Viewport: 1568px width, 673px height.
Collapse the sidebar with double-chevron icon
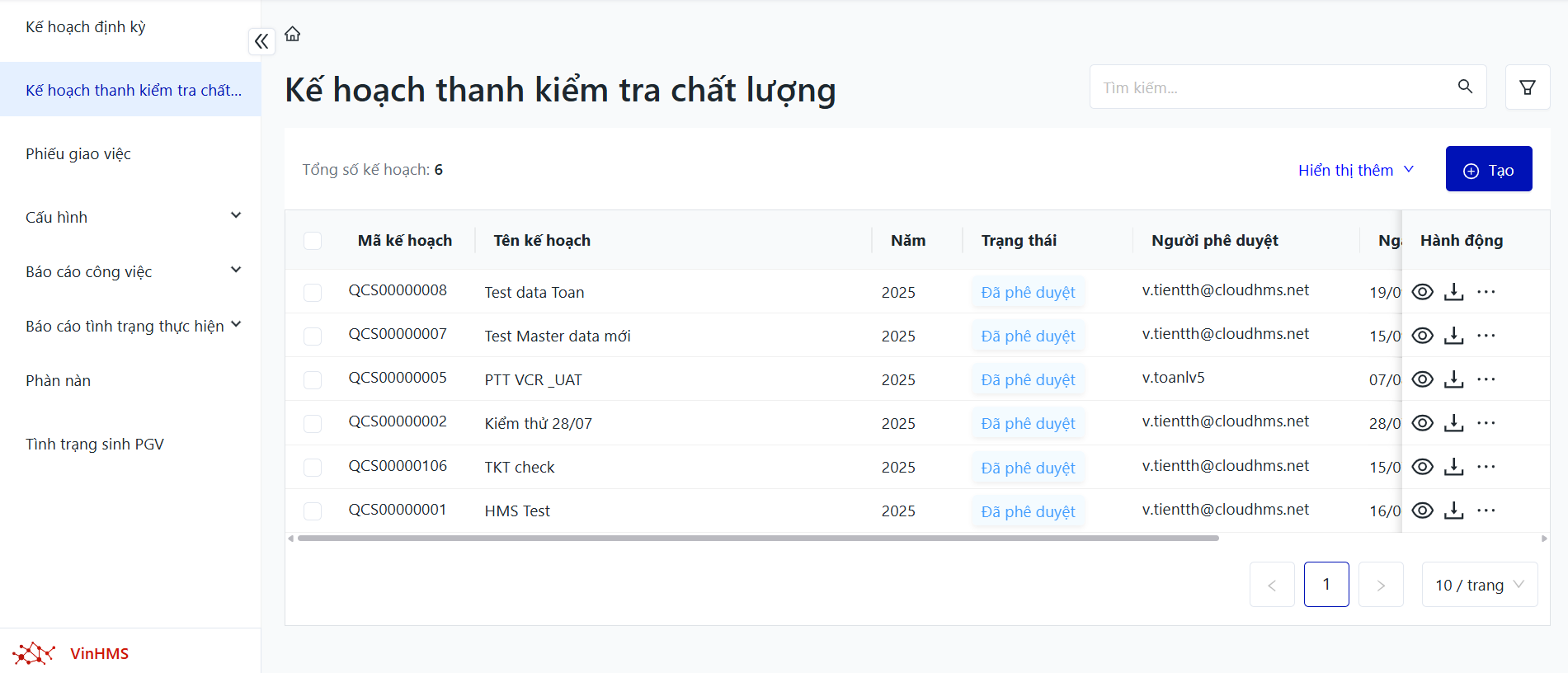point(261,41)
